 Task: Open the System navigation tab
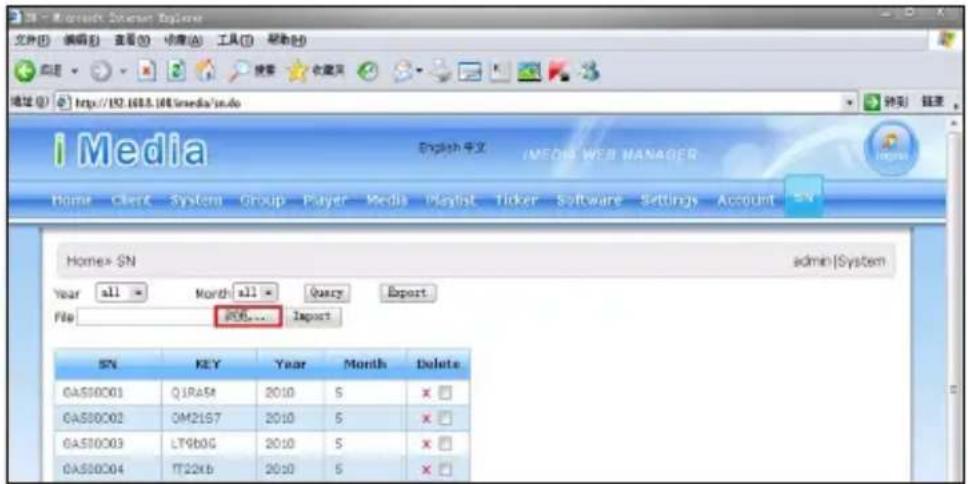click(x=196, y=200)
